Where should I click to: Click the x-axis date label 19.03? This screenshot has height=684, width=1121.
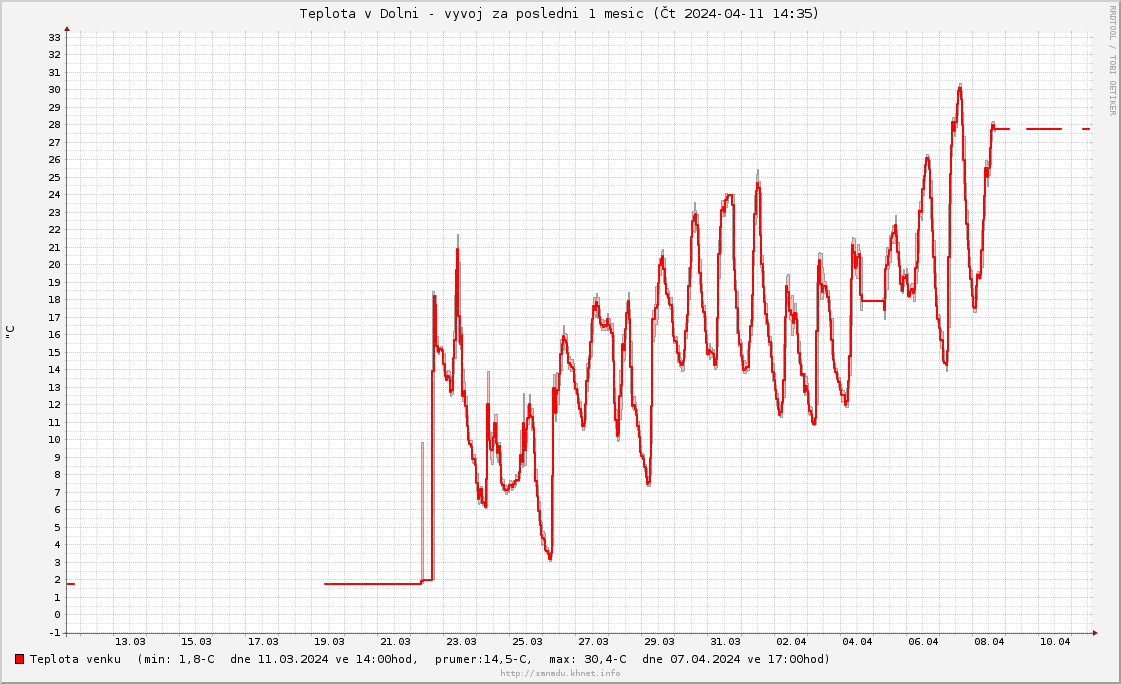(329, 642)
